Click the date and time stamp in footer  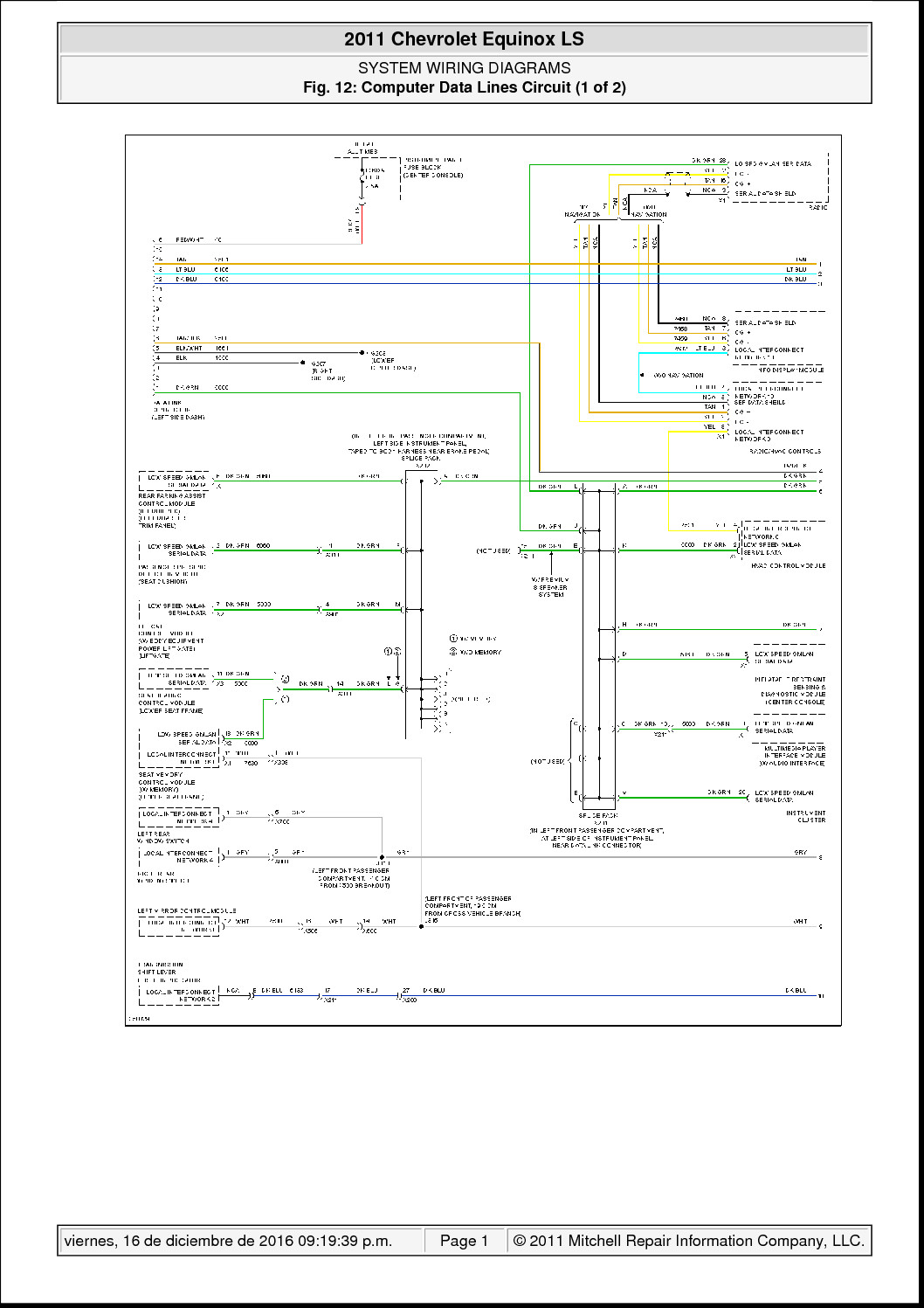coord(228,1241)
